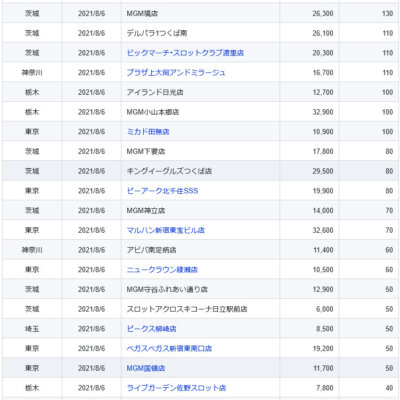
Task: Click the MGM下妻店 store name
Action: click(x=146, y=151)
